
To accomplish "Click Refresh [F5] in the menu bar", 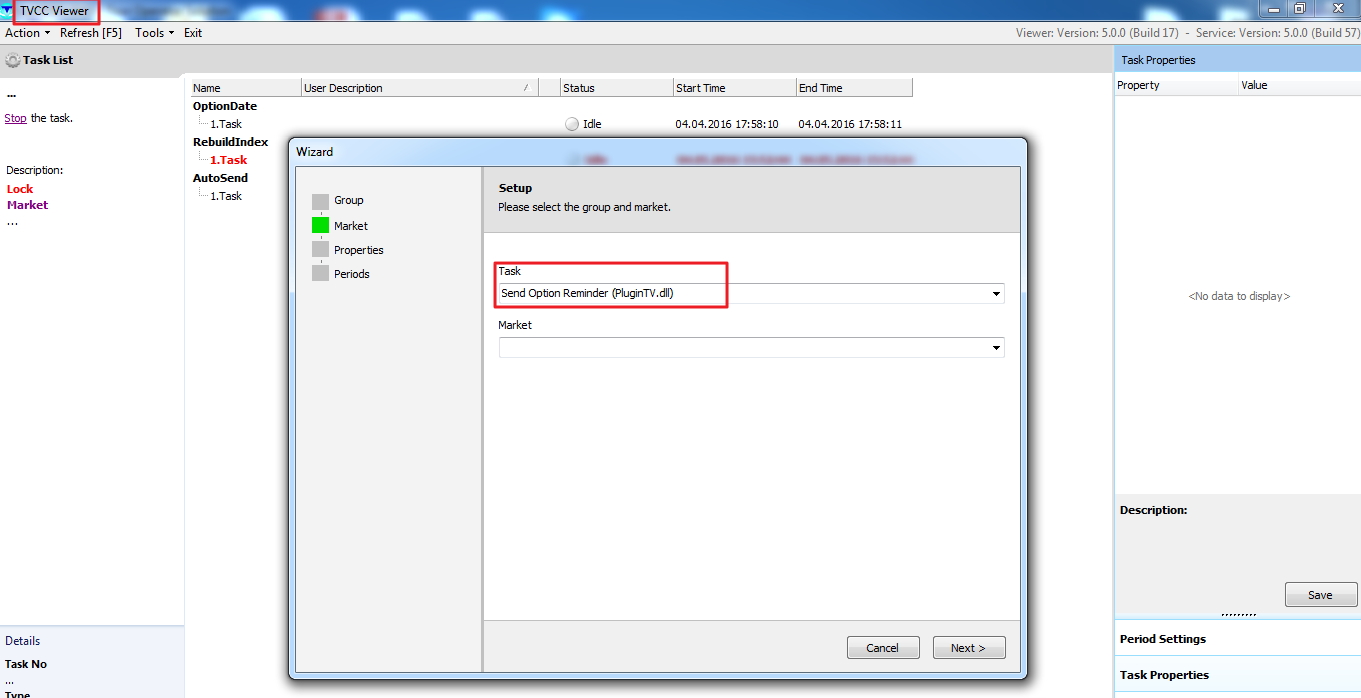I will click(91, 33).
